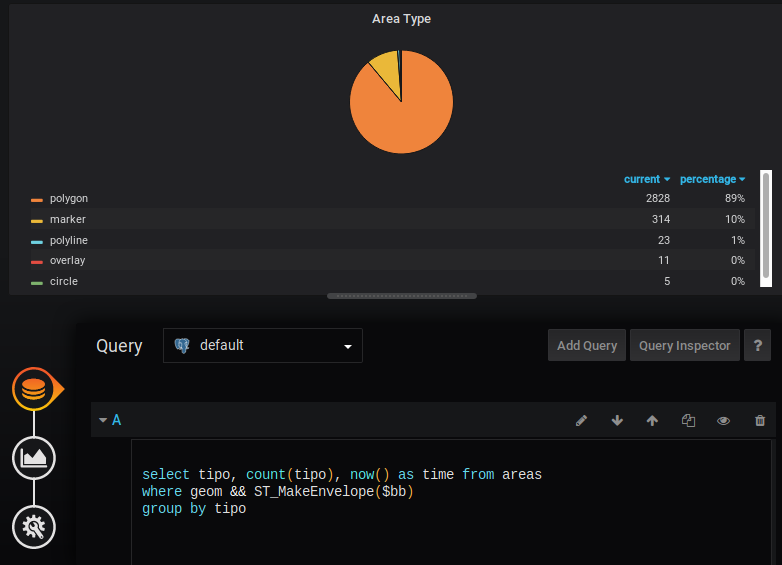
Task: Open the General settings gear icon
Action: pos(34,525)
